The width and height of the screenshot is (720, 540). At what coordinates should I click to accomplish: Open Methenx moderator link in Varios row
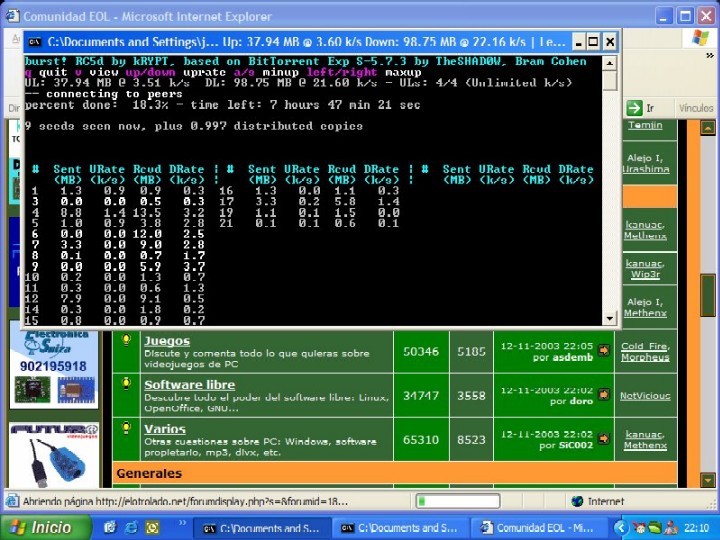coord(645,445)
